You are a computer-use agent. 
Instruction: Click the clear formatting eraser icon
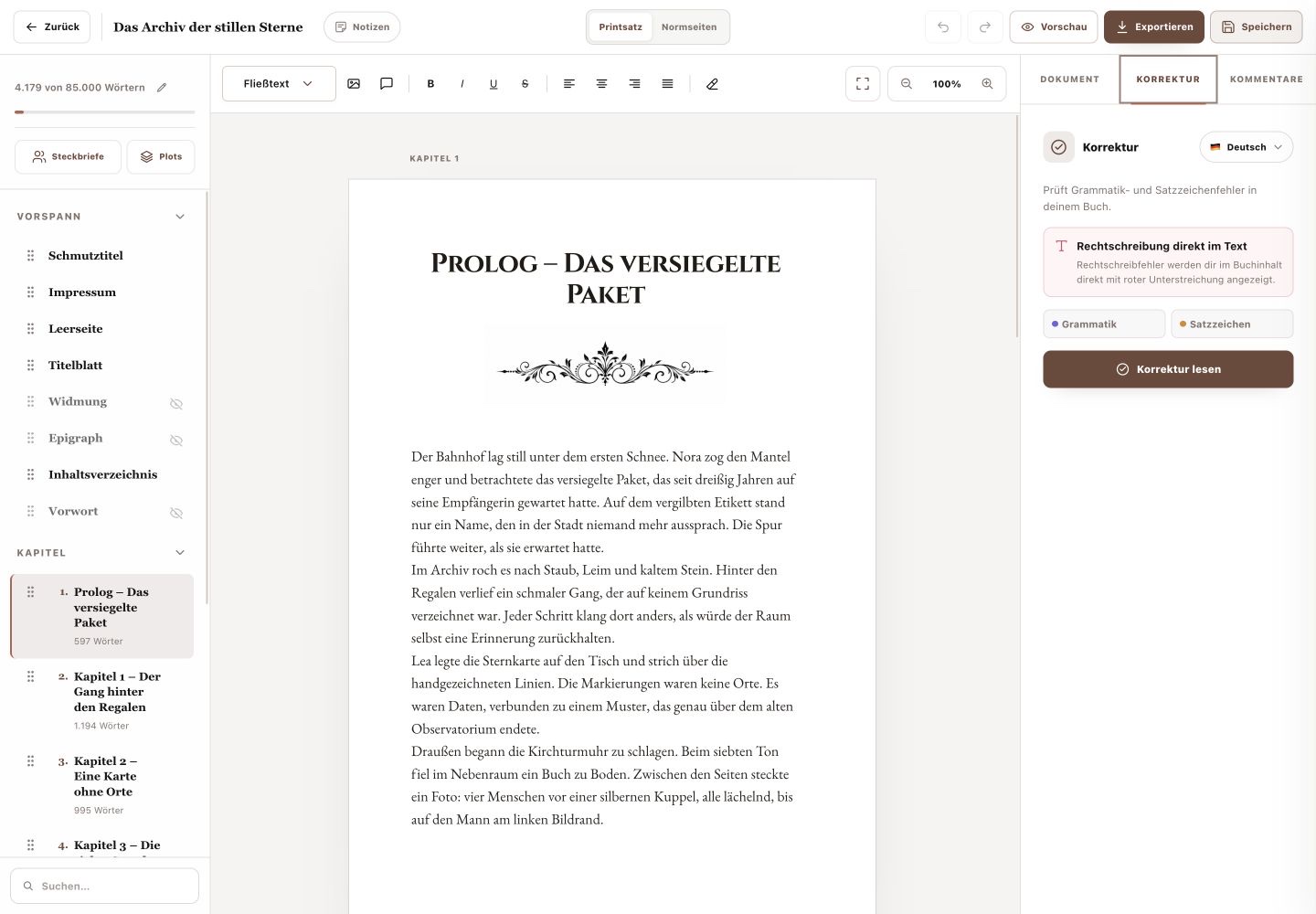(712, 83)
